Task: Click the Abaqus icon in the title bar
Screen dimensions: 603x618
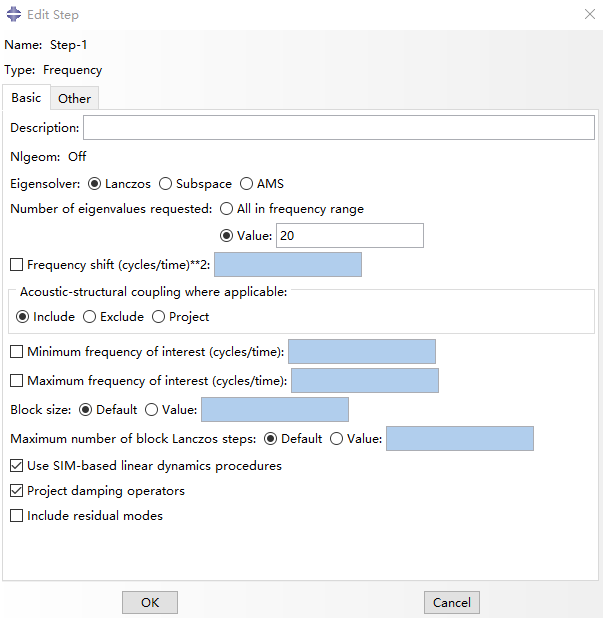Action: tap(14, 14)
